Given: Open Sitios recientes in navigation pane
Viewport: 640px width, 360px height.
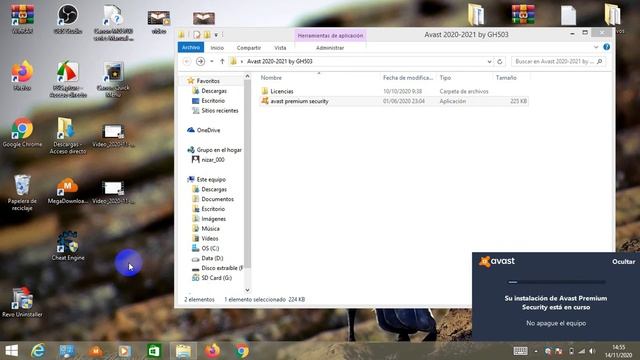Looking at the screenshot, I should [220, 111].
